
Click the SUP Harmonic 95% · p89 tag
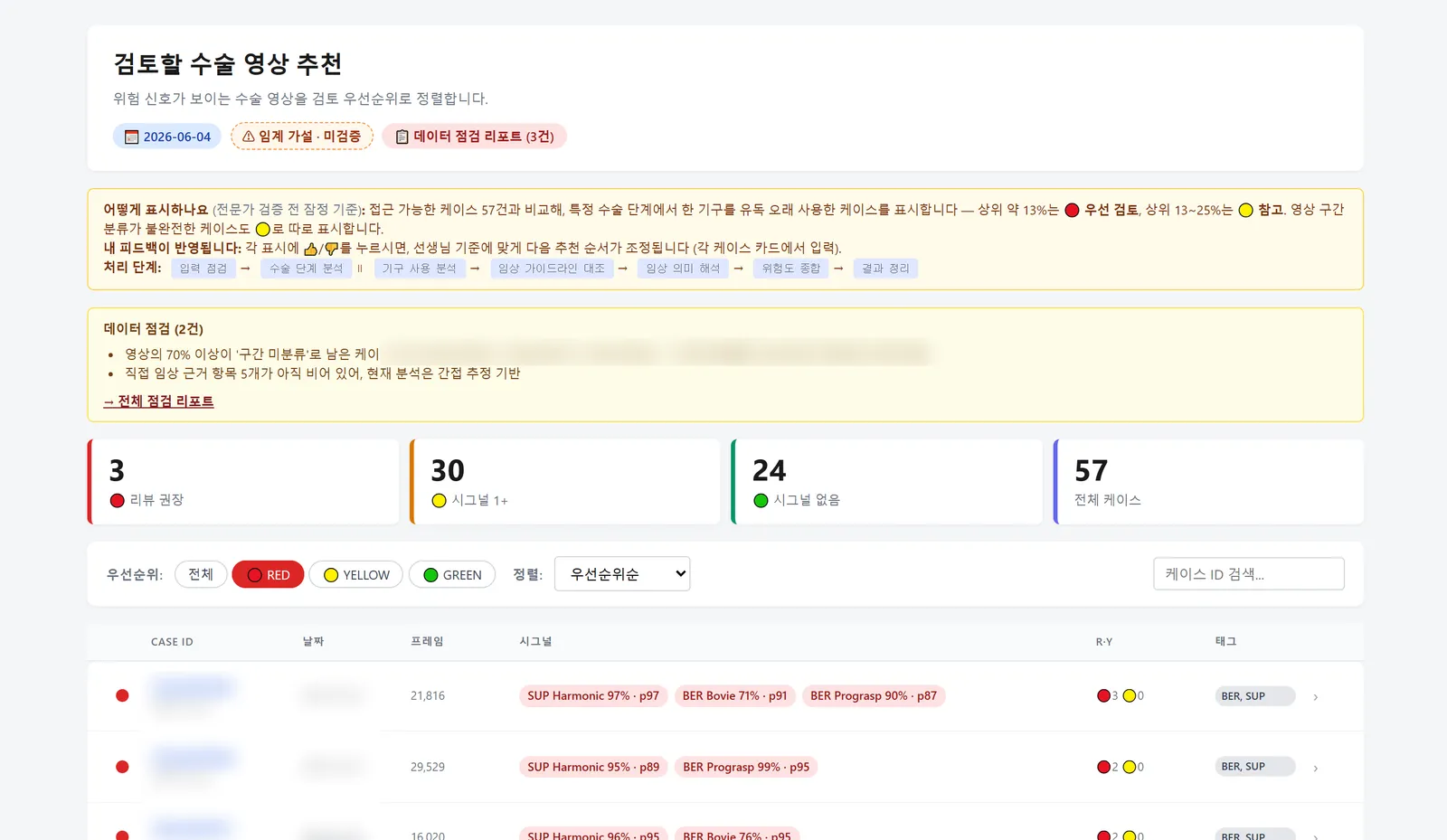coord(593,767)
